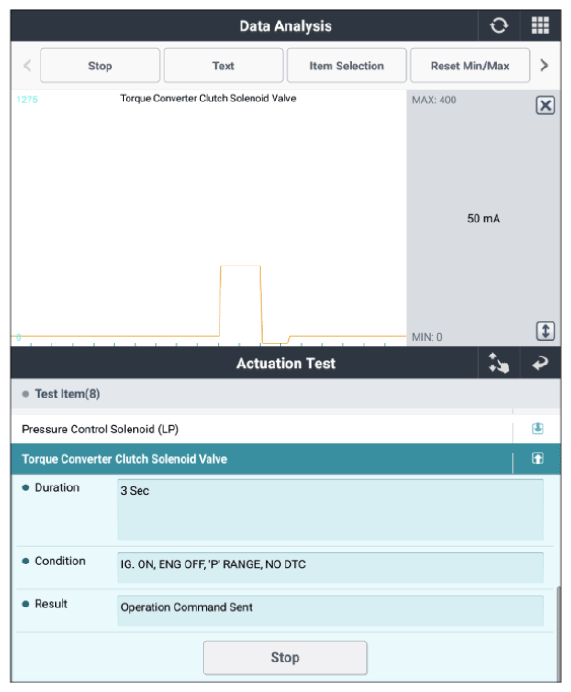Select Pressure Control Solenoid (LP) test item

pyautogui.click(x=261, y=429)
